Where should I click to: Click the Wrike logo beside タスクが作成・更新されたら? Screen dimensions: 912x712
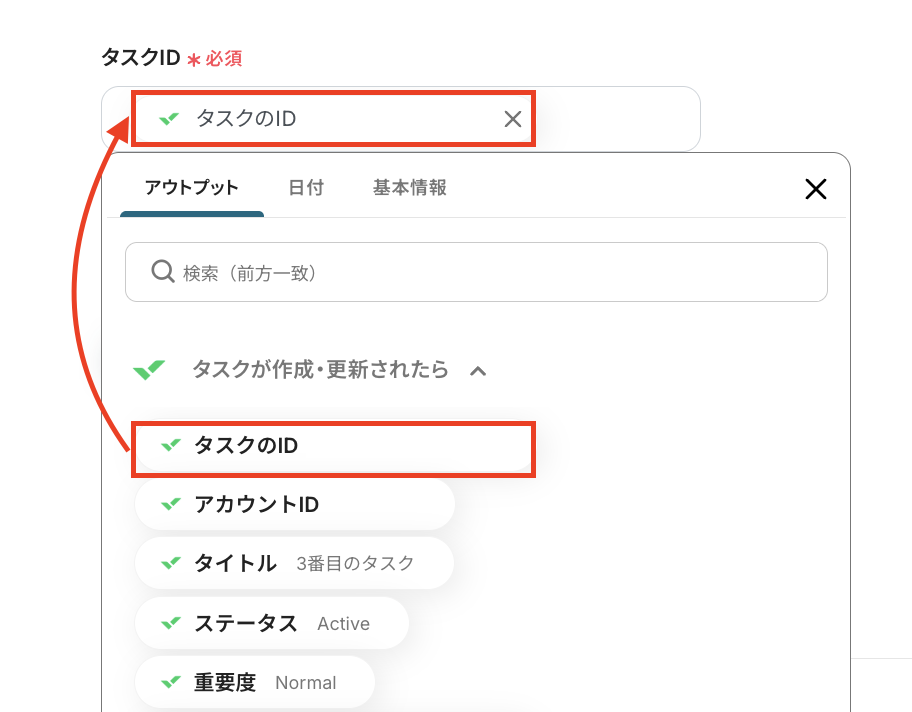coord(149,369)
